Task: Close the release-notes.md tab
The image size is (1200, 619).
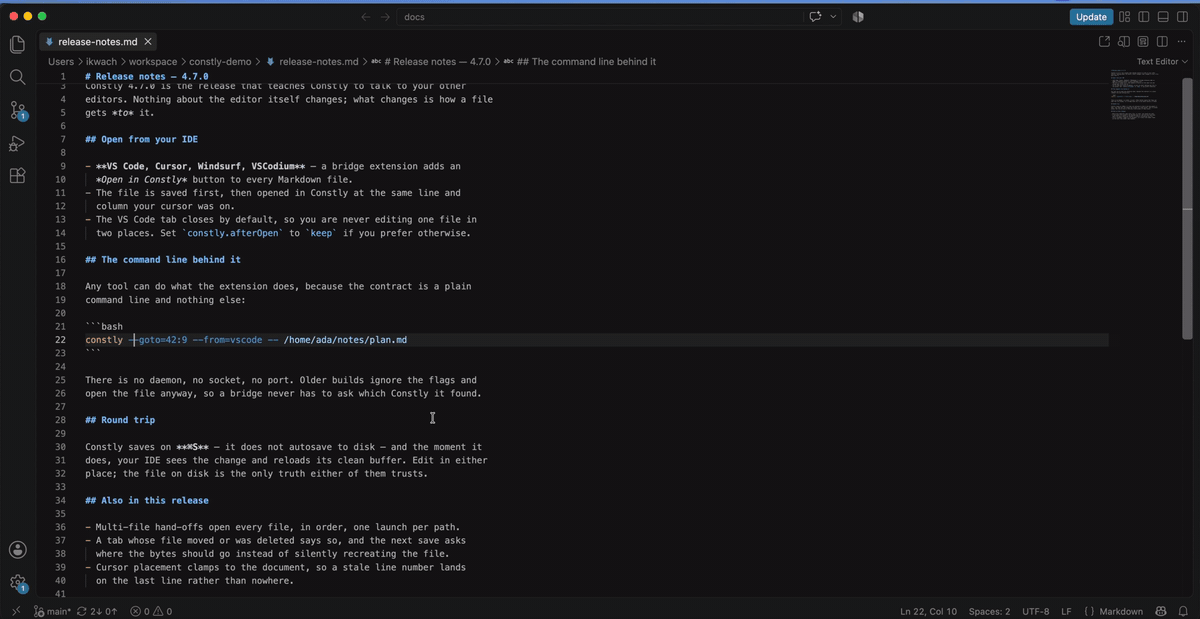Action: tap(148, 42)
